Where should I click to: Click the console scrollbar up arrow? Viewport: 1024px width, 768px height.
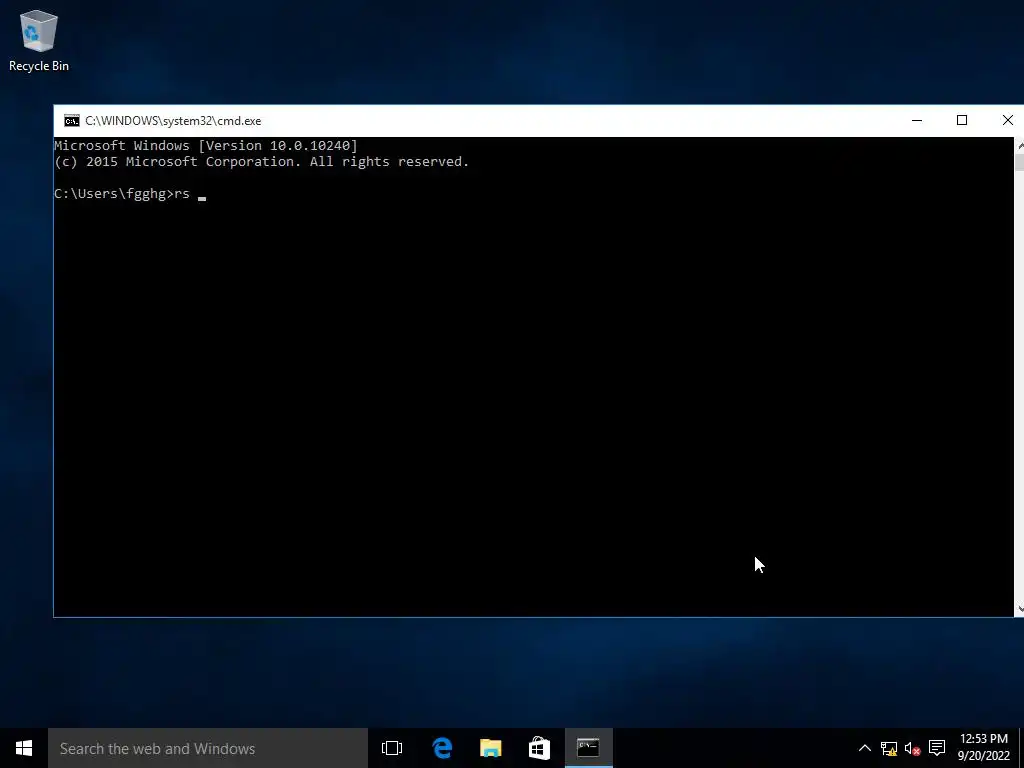[x=1019, y=144]
